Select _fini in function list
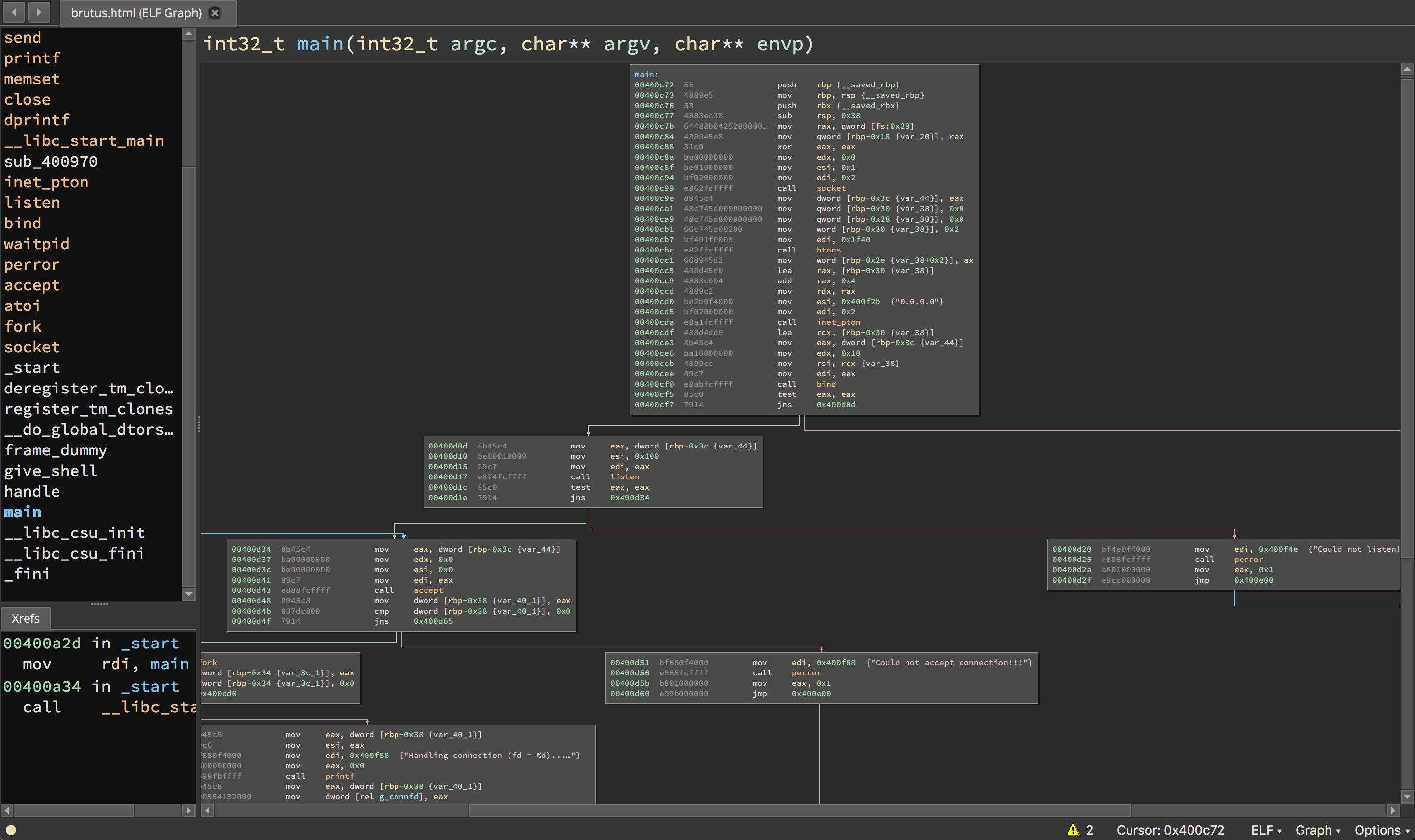The width and height of the screenshot is (1415, 840). tap(27, 574)
